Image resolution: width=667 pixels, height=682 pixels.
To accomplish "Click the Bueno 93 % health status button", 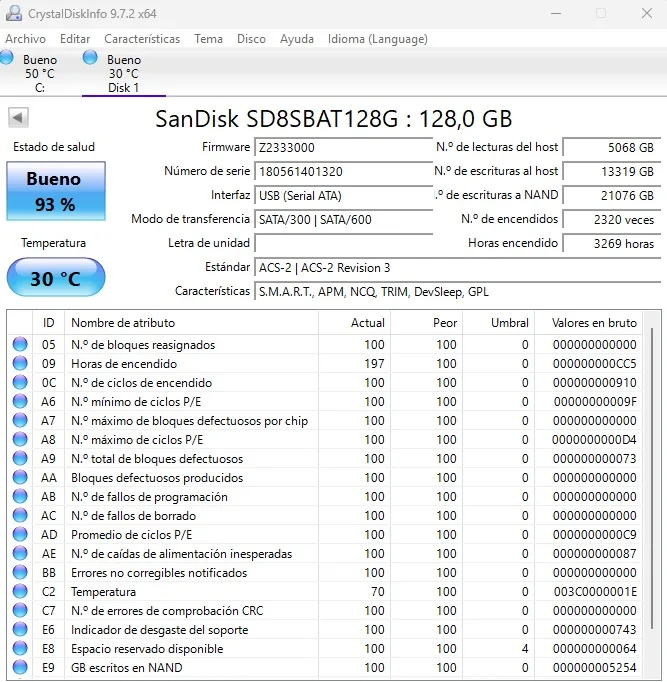I will point(56,191).
